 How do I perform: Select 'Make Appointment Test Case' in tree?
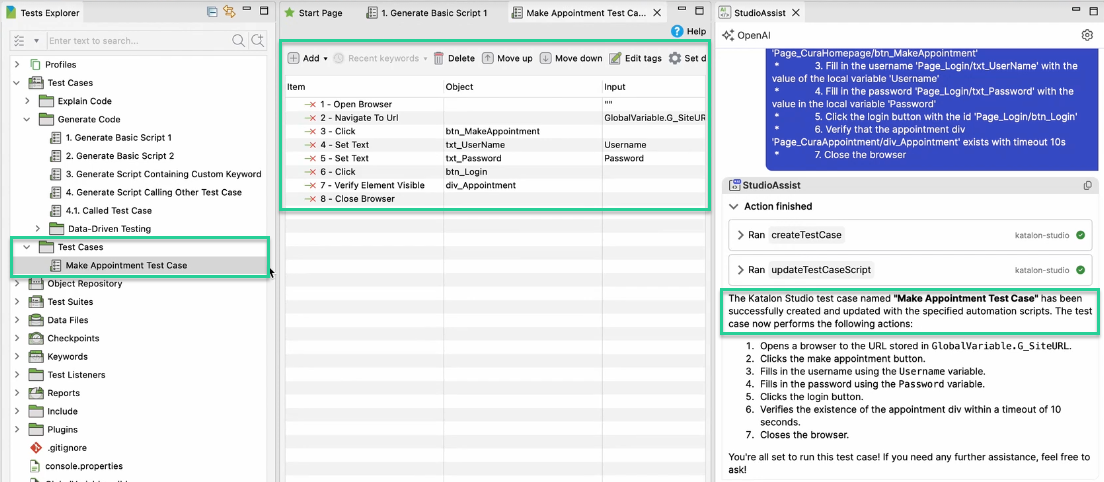click(x=126, y=265)
